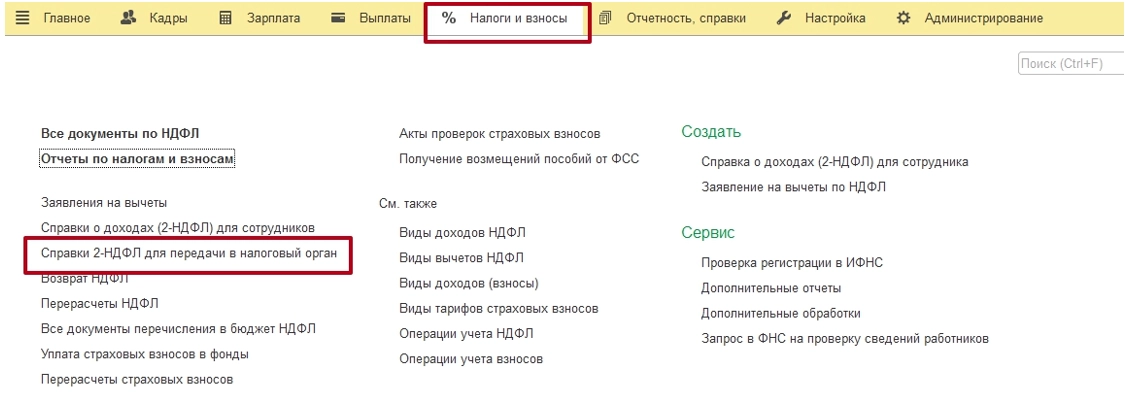Open the Настройка section
The height and width of the screenshot is (397, 1125).
(x=835, y=18)
